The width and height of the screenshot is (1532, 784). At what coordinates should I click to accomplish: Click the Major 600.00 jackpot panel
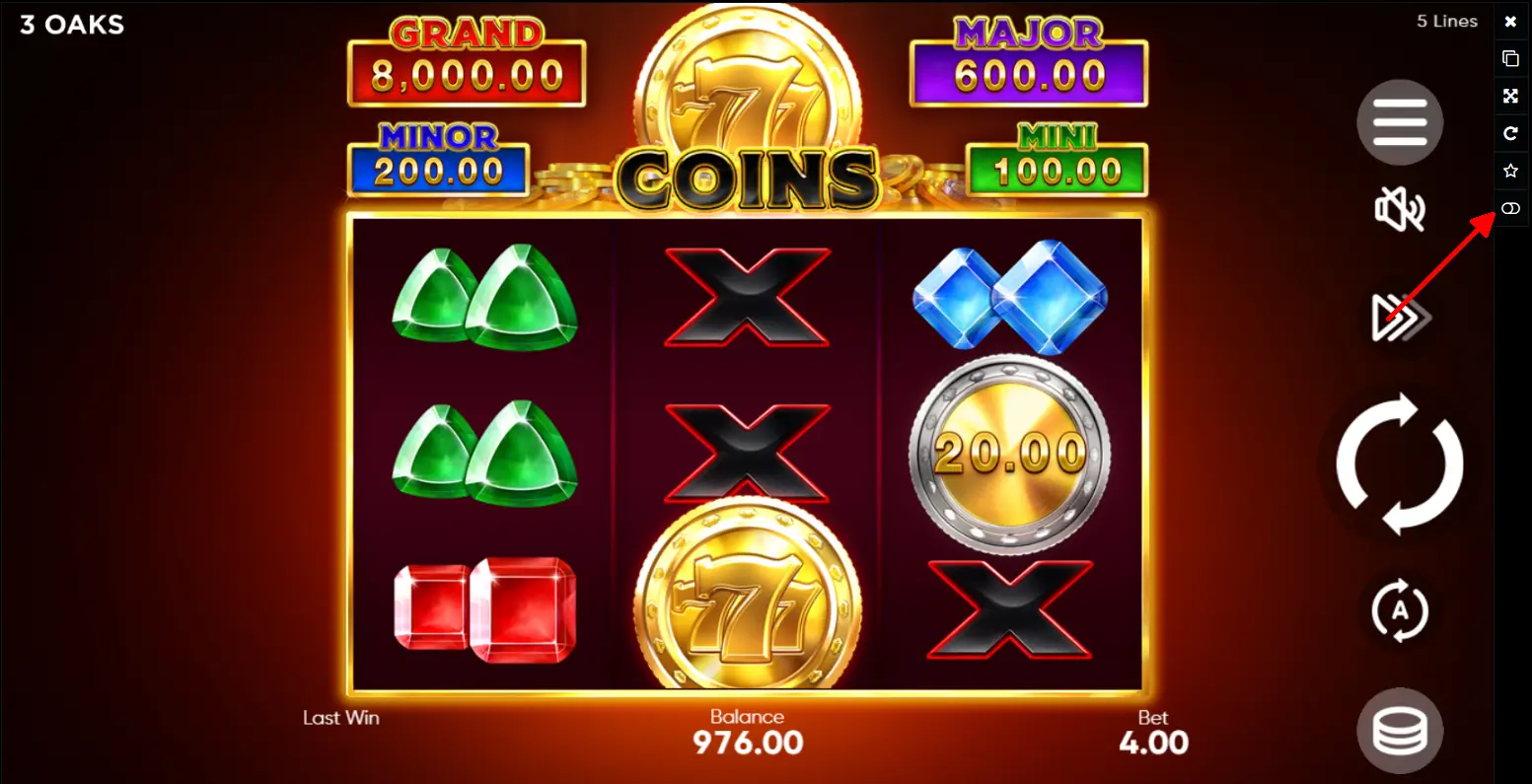point(1029,63)
